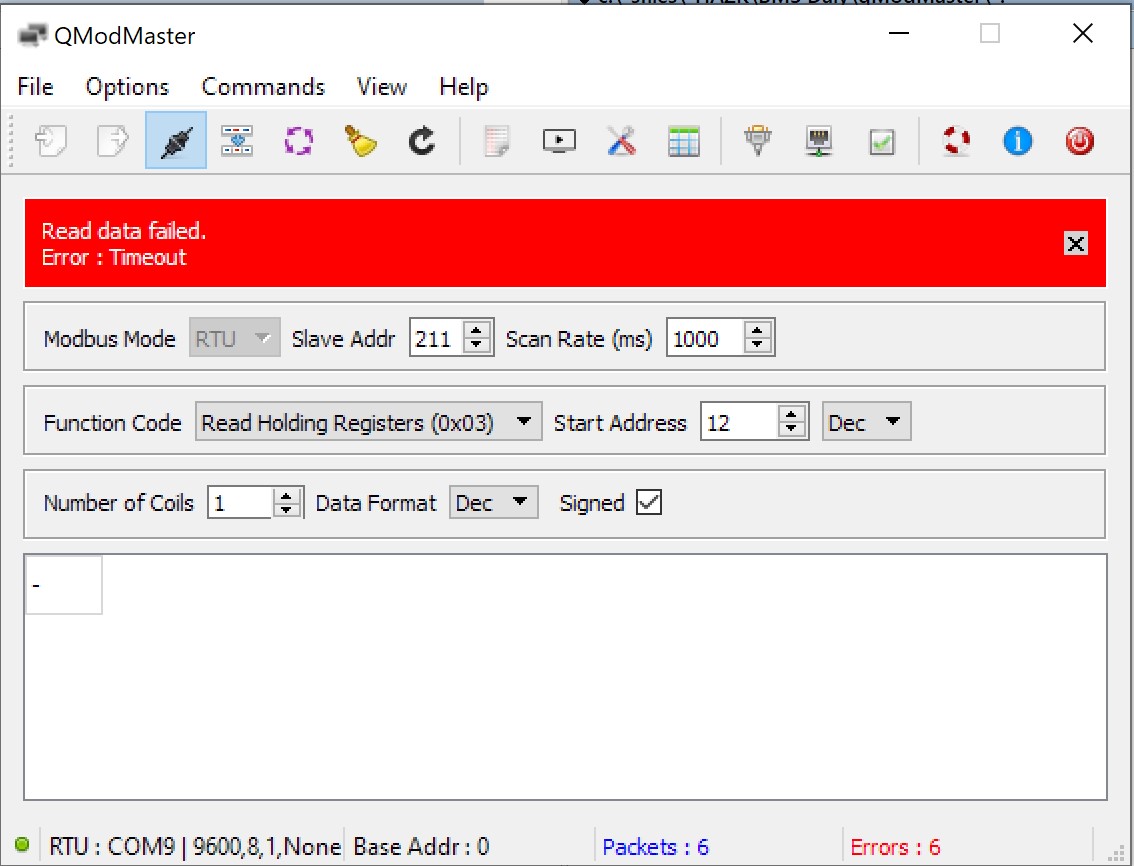This screenshot has width=1134, height=866.
Task: Click the "Error : Timeout" message text
Action: (114, 258)
